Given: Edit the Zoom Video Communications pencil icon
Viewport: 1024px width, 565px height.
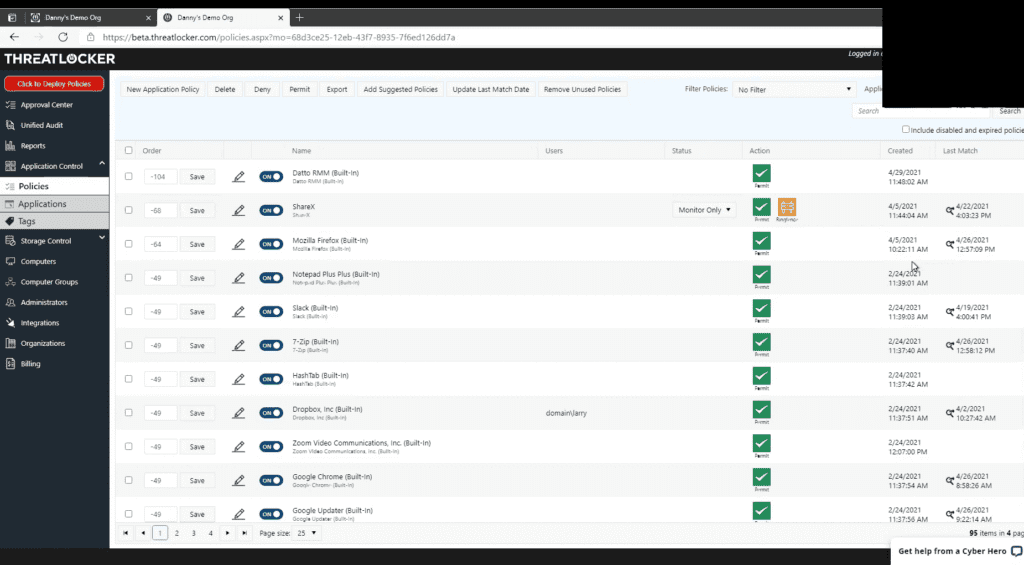Looking at the screenshot, I should pos(238,447).
